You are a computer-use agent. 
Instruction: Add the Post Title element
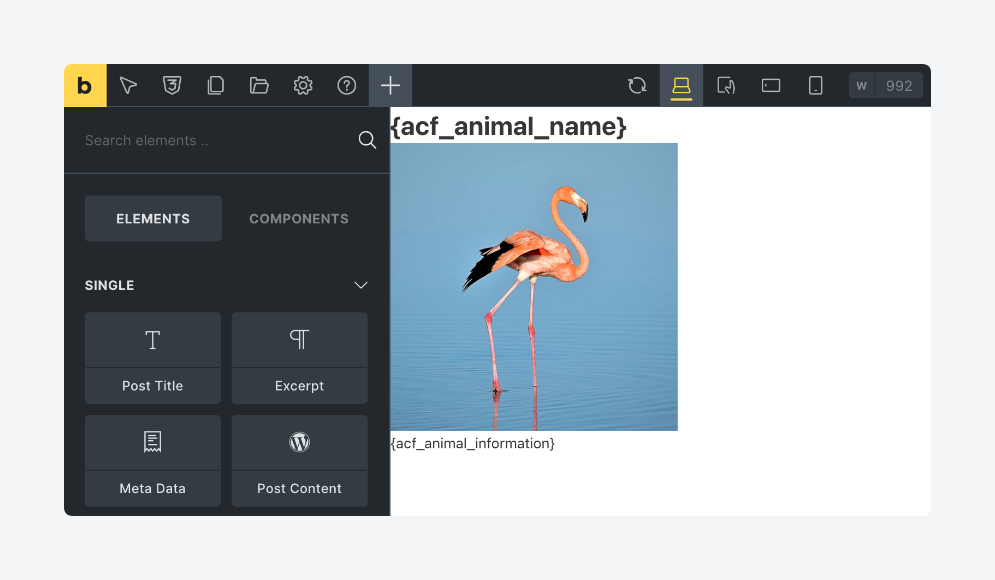click(x=153, y=358)
